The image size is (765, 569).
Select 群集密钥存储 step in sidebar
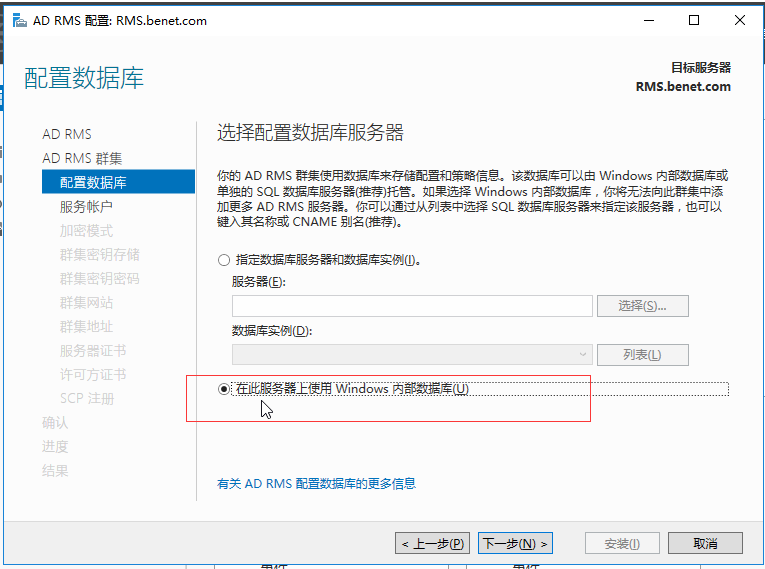pyautogui.click(x=100, y=254)
